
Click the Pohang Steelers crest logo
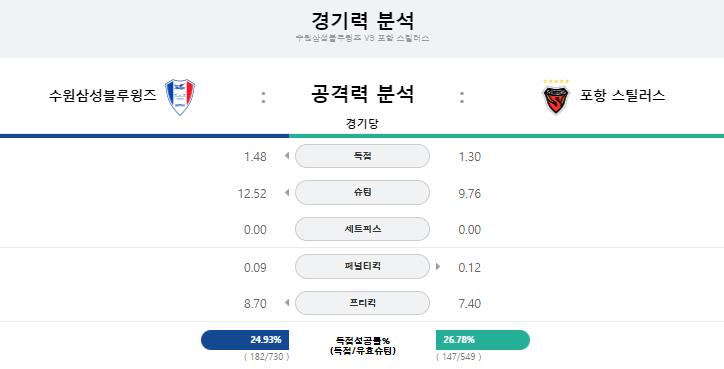click(555, 97)
